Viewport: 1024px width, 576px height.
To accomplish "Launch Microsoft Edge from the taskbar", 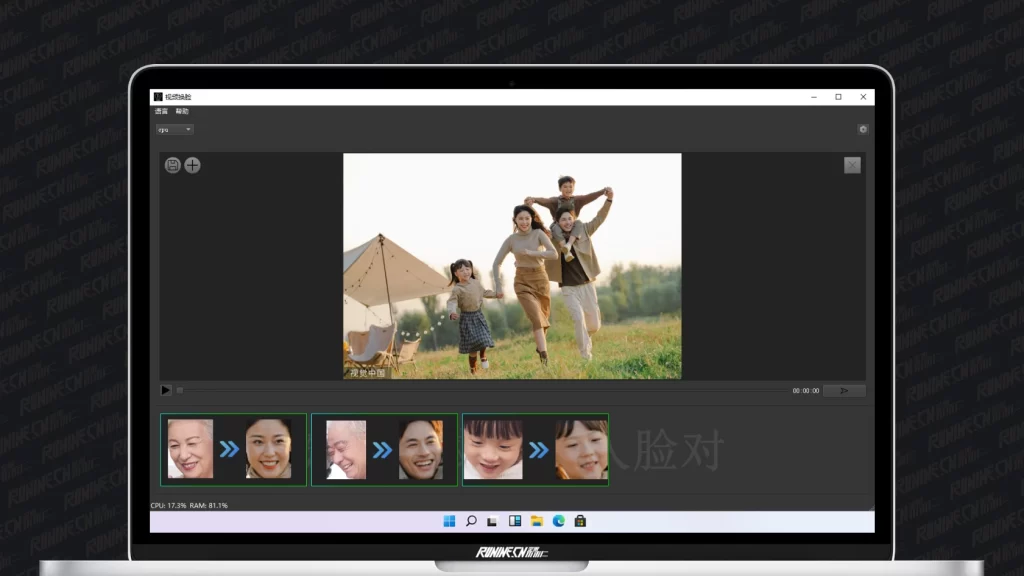I will [x=558, y=521].
